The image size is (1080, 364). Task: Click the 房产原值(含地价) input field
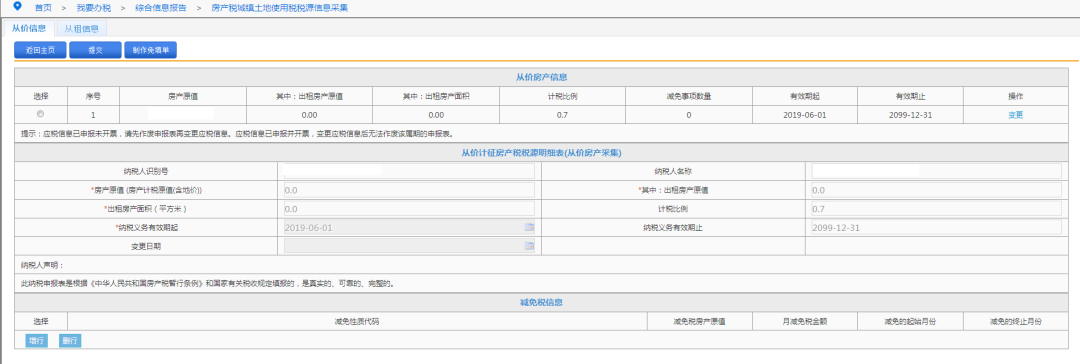point(409,190)
